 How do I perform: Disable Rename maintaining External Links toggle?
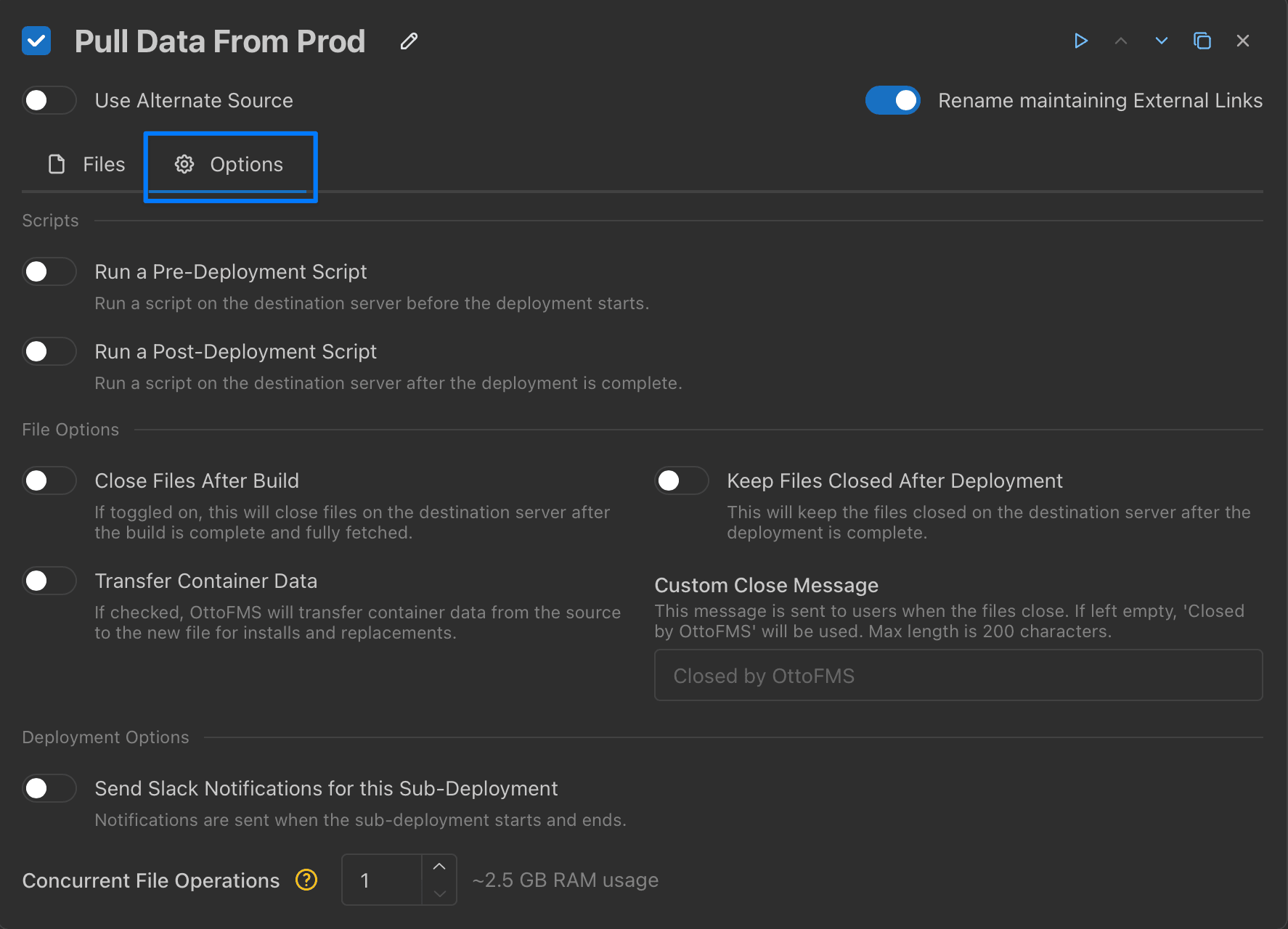point(892,100)
